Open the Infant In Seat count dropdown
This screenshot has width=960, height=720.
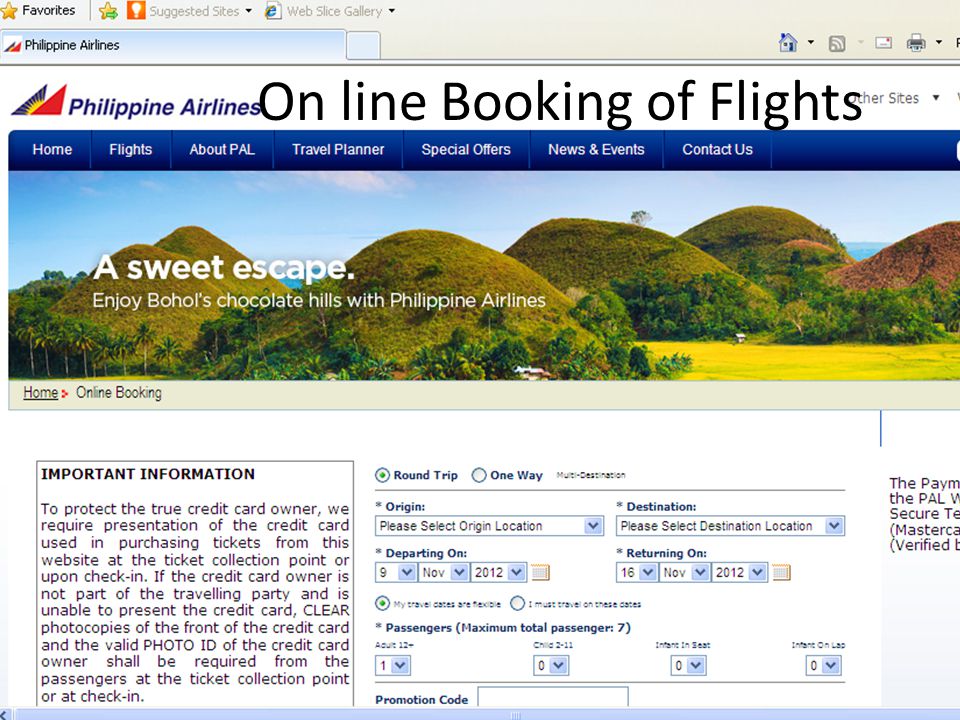point(688,666)
